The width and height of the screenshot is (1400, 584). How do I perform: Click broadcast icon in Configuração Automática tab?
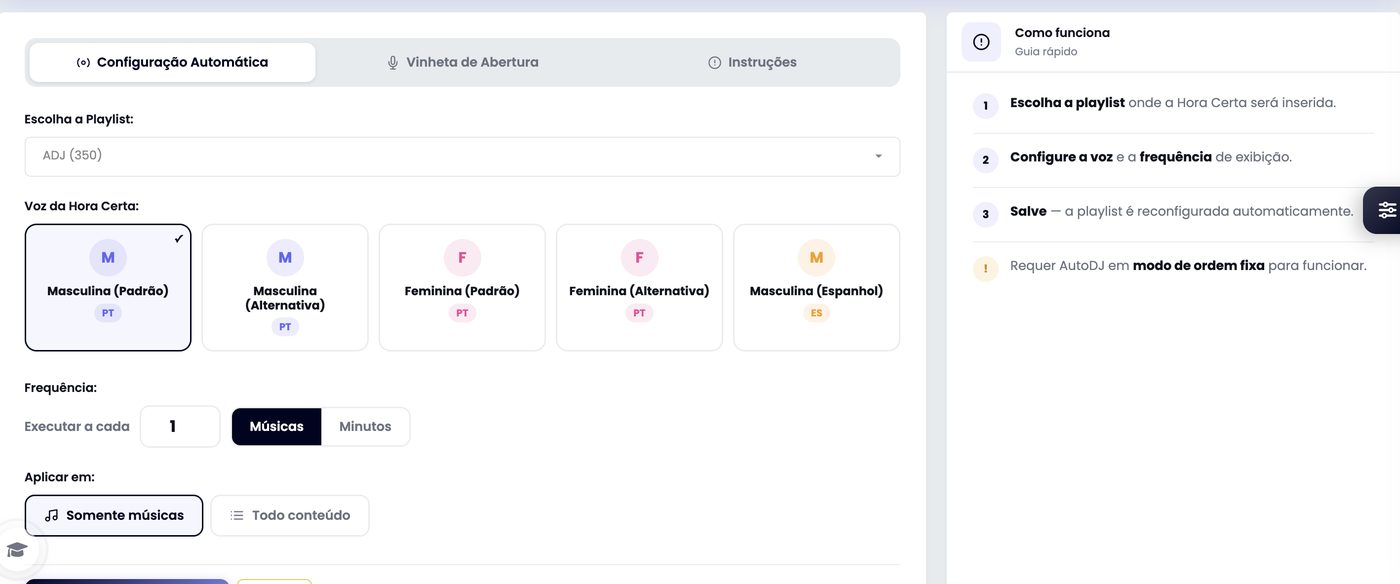point(83,62)
